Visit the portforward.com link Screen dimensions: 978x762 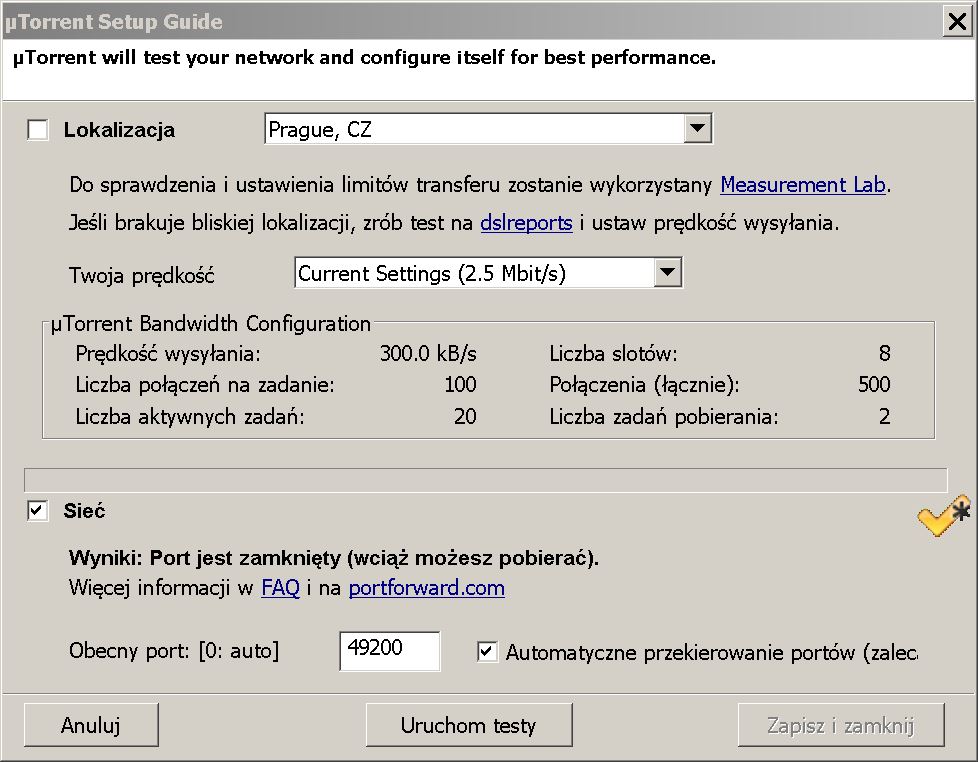pyautogui.click(x=427, y=587)
